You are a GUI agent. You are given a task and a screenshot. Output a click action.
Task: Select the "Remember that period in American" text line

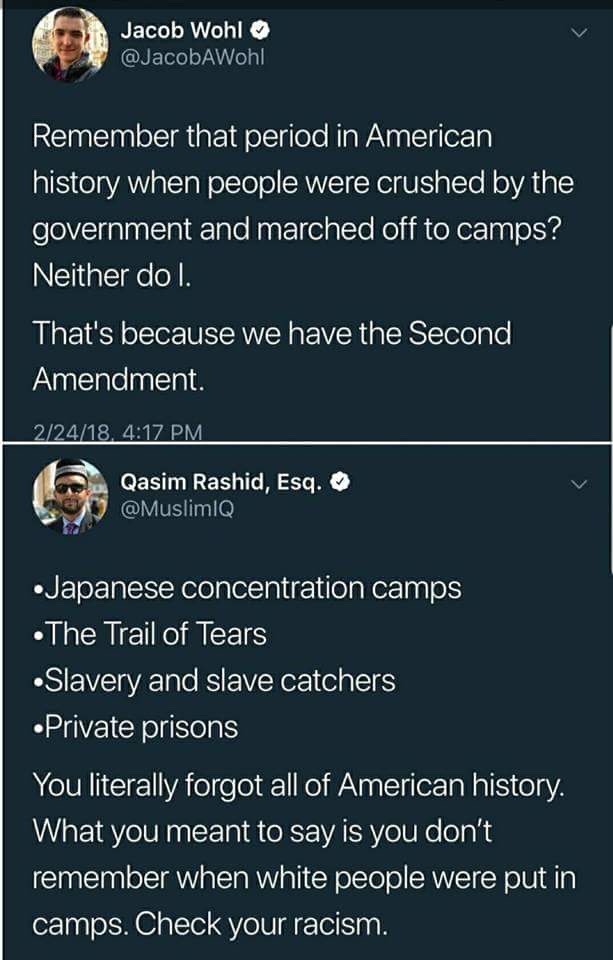coord(263,137)
